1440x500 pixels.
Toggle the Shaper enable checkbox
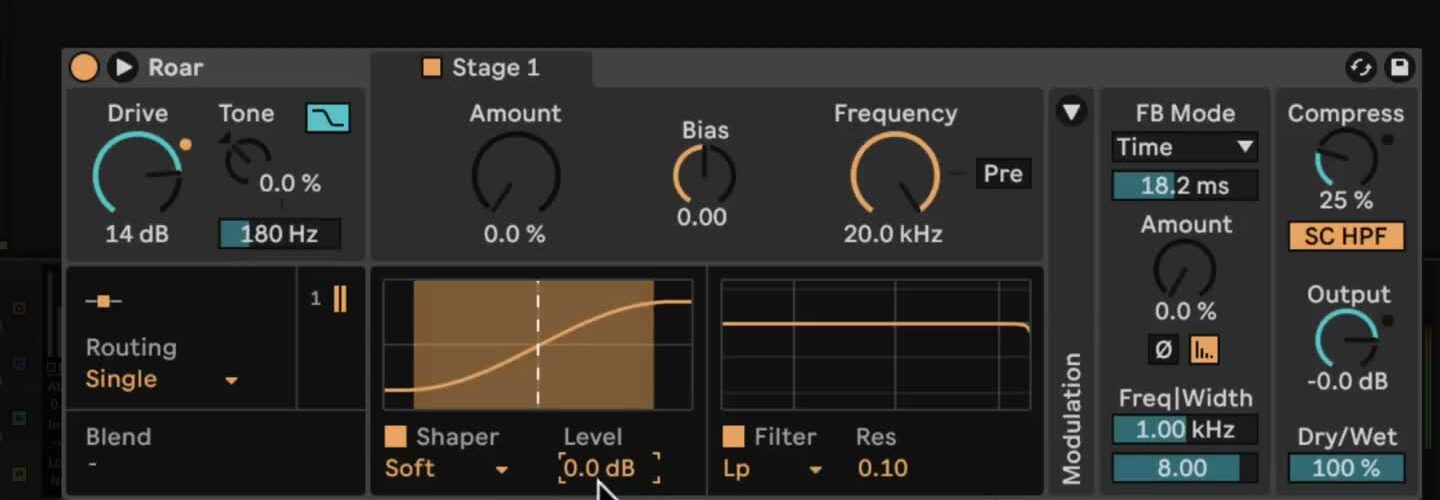coord(396,437)
